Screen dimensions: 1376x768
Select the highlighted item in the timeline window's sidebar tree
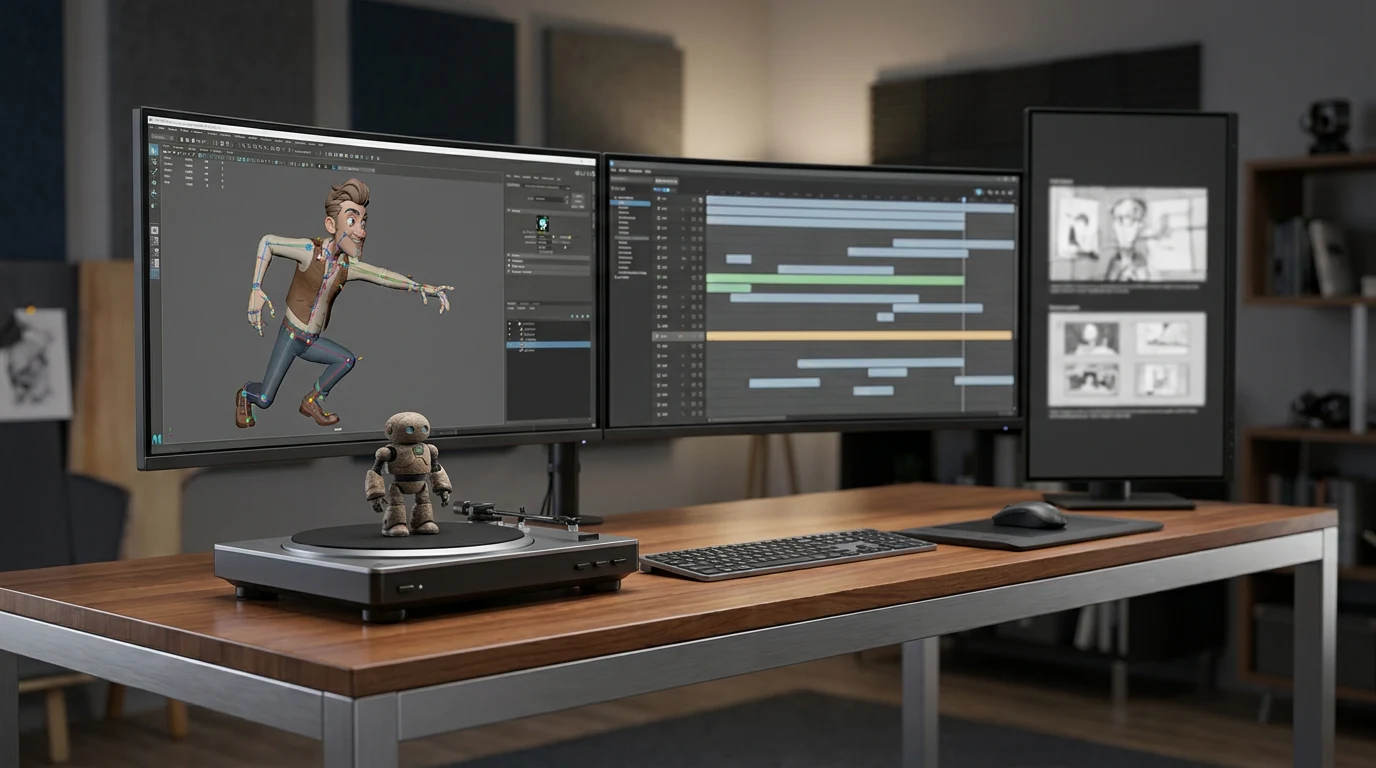point(630,204)
